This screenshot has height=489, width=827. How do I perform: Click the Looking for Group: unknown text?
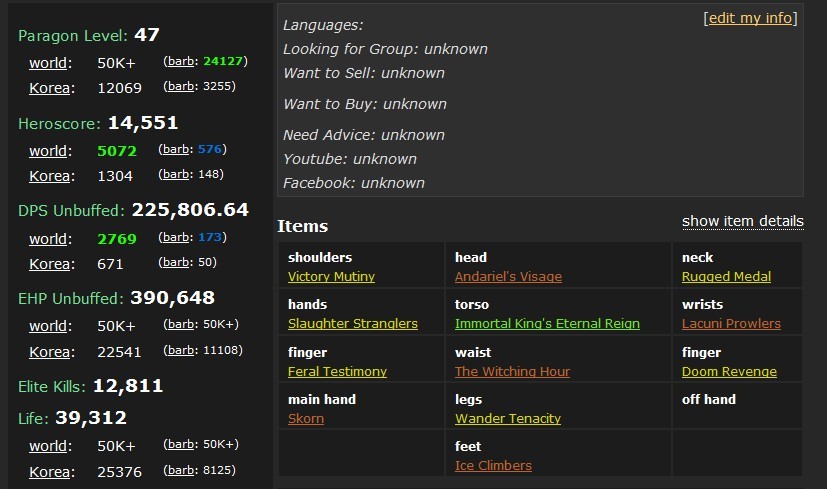click(385, 49)
